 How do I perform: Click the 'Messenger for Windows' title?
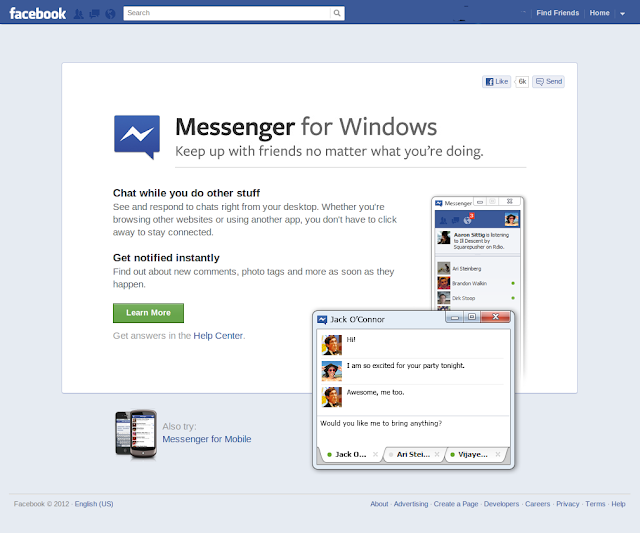click(306, 127)
